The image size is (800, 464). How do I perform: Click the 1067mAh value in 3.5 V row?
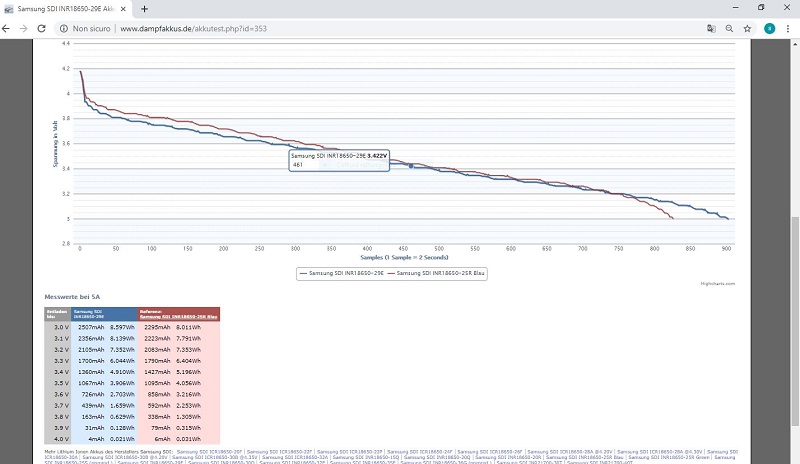pos(91,383)
